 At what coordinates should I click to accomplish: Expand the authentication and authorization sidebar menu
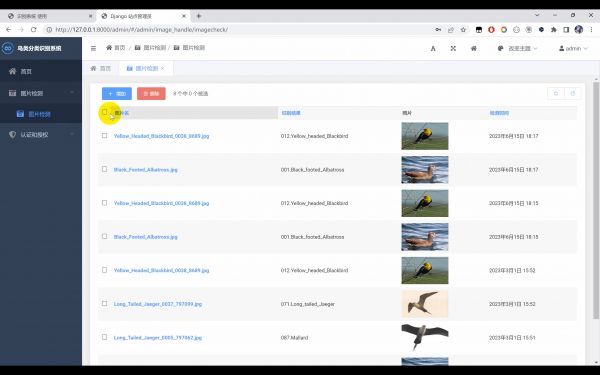(41, 134)
